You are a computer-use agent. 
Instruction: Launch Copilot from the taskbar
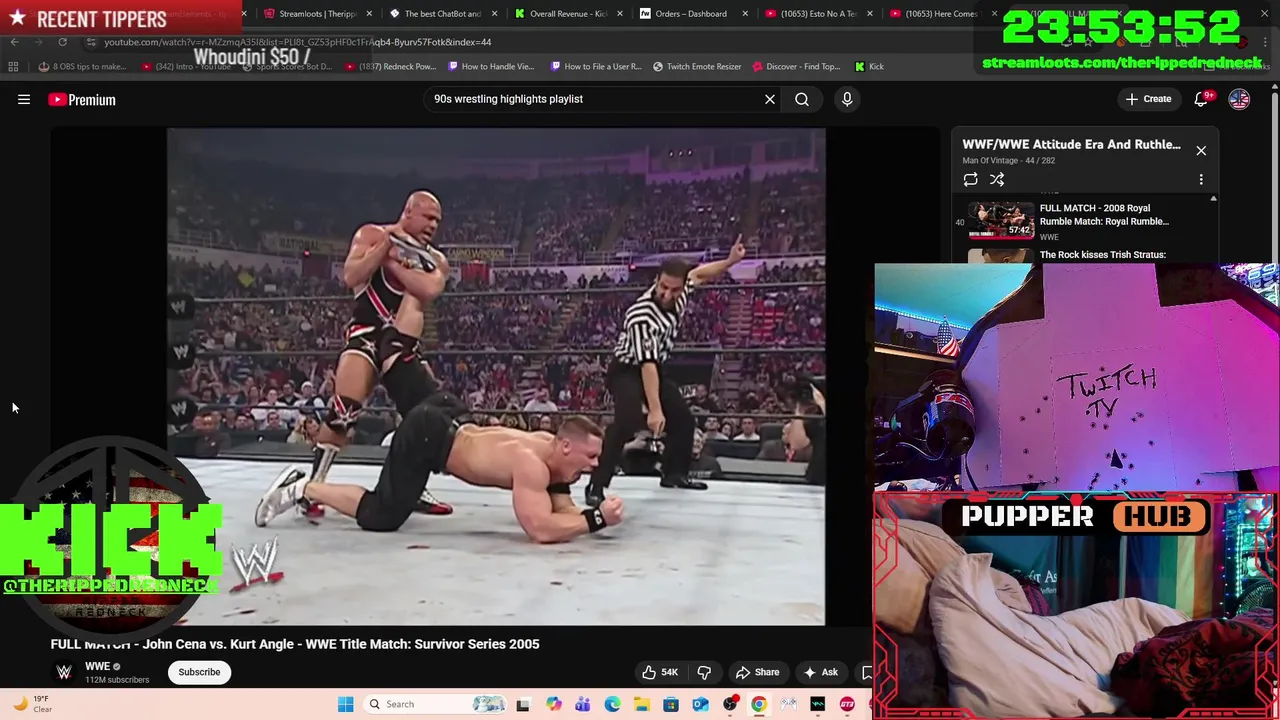(x=553, y=704)
